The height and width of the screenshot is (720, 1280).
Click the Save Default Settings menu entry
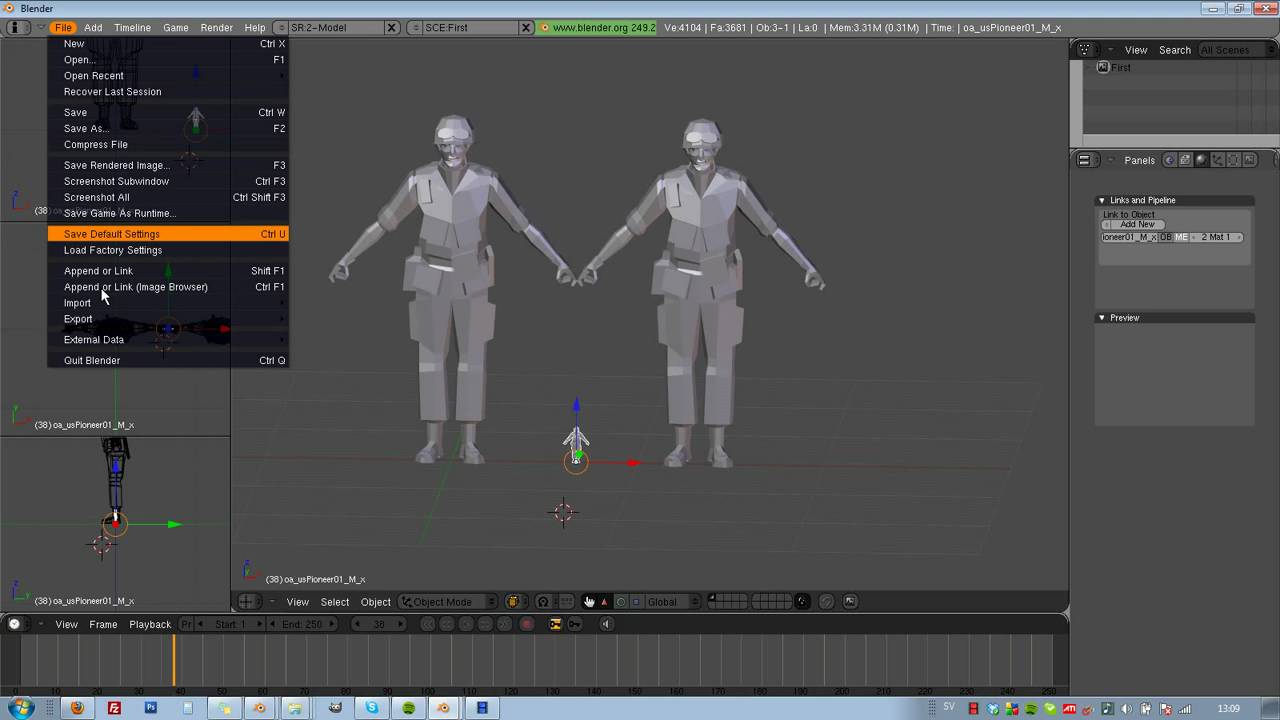pyautogui.click(x=168, y=234)
